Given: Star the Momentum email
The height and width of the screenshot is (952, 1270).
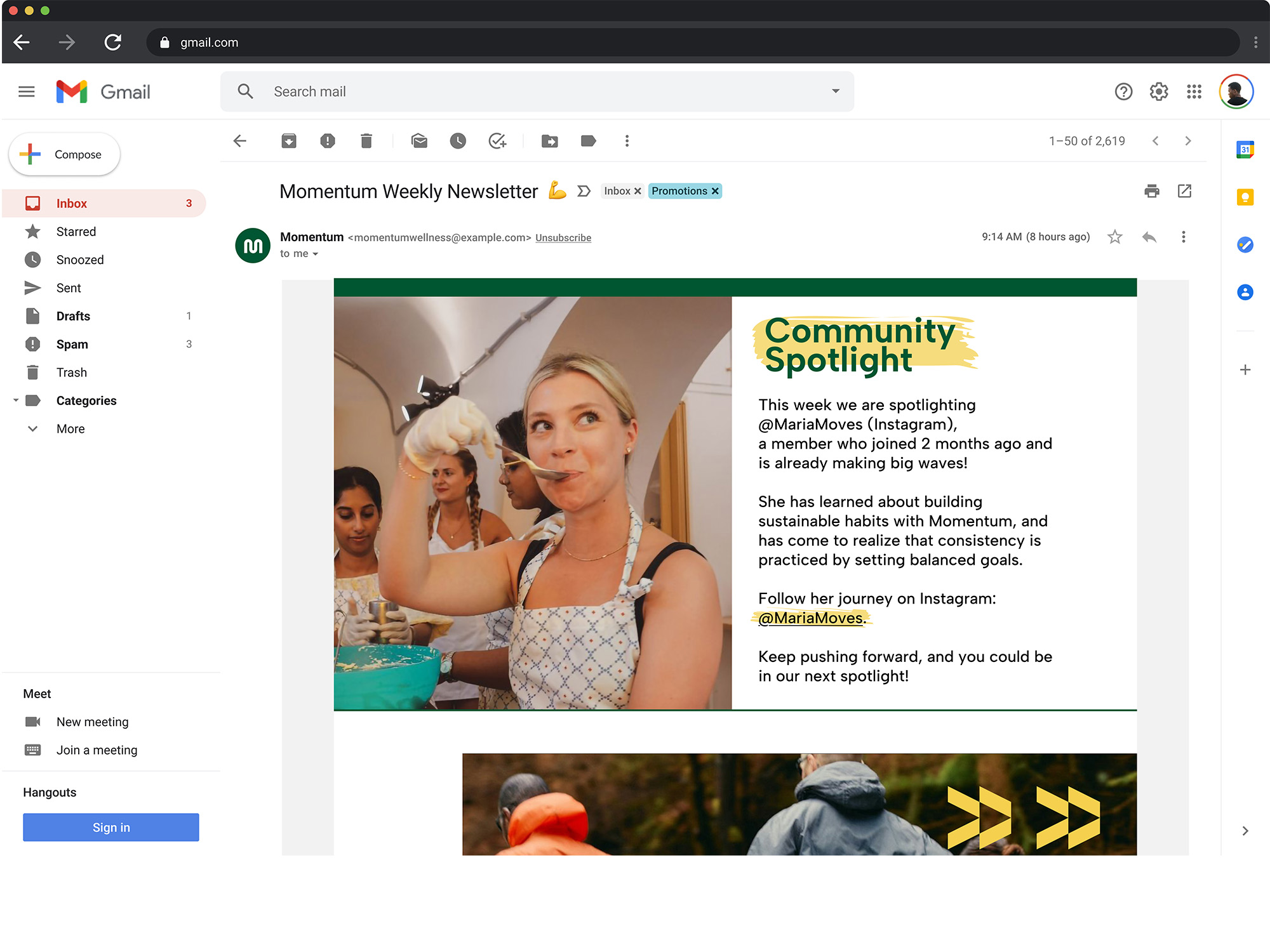Looking at the screenshot, I should [1115, 237].
